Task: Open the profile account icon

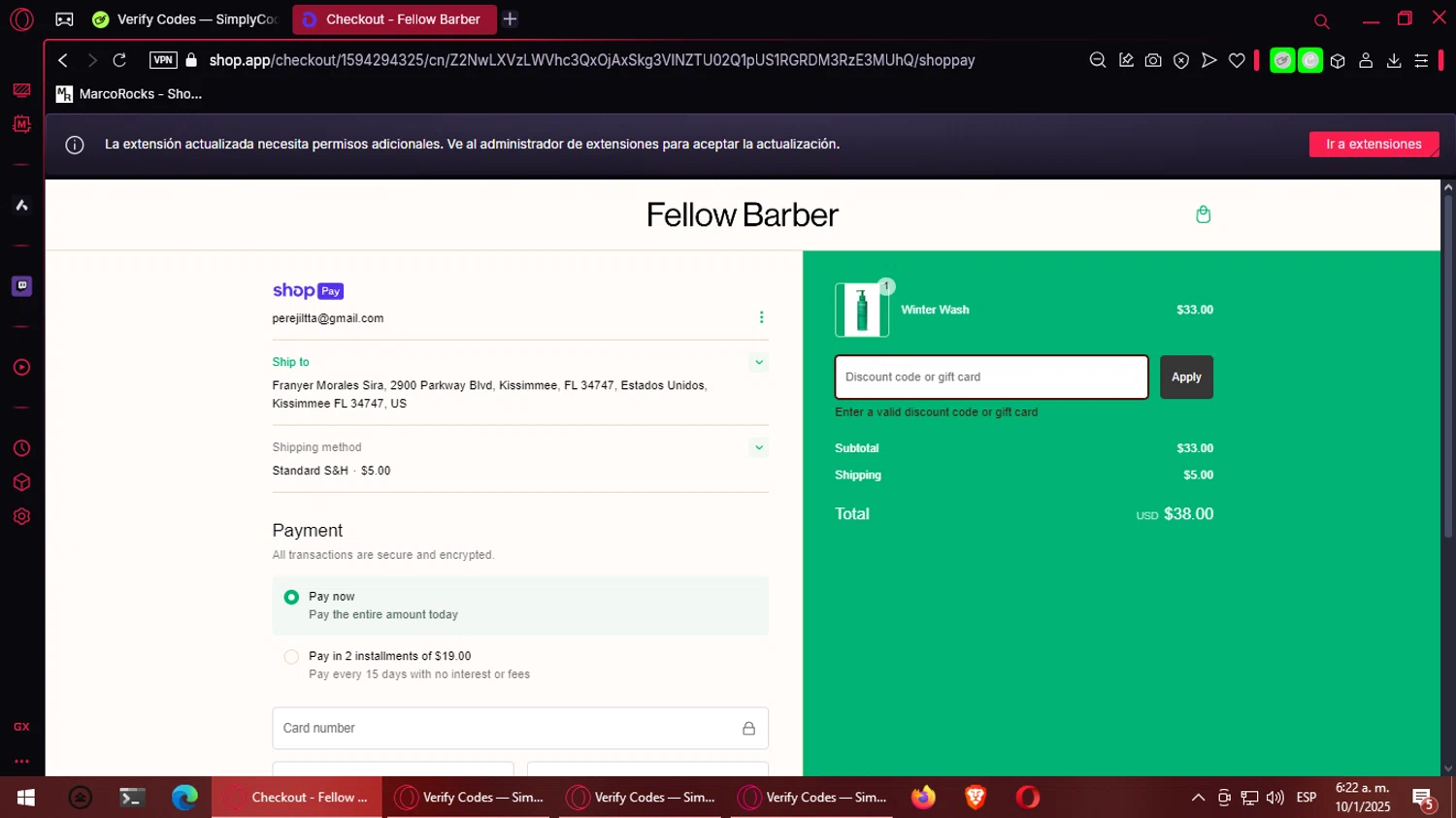Action: [1366, 60]
